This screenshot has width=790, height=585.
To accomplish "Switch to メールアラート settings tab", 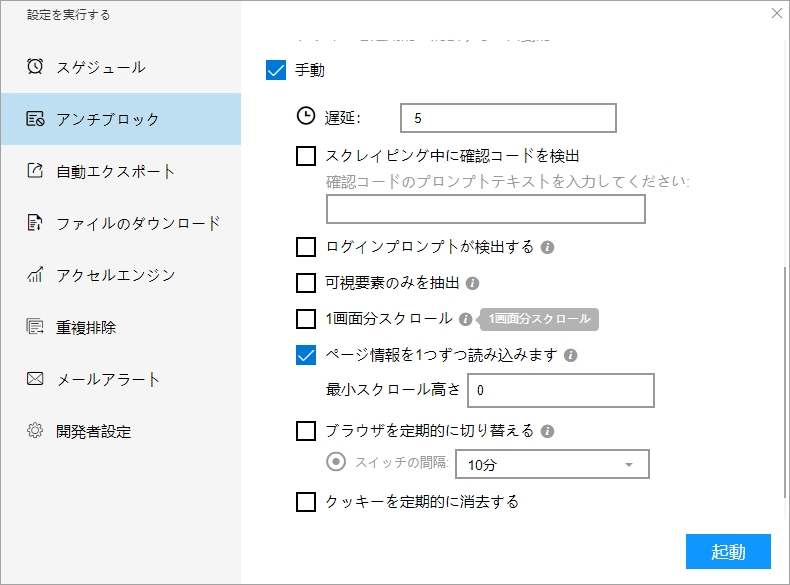I will pos(108,379).
